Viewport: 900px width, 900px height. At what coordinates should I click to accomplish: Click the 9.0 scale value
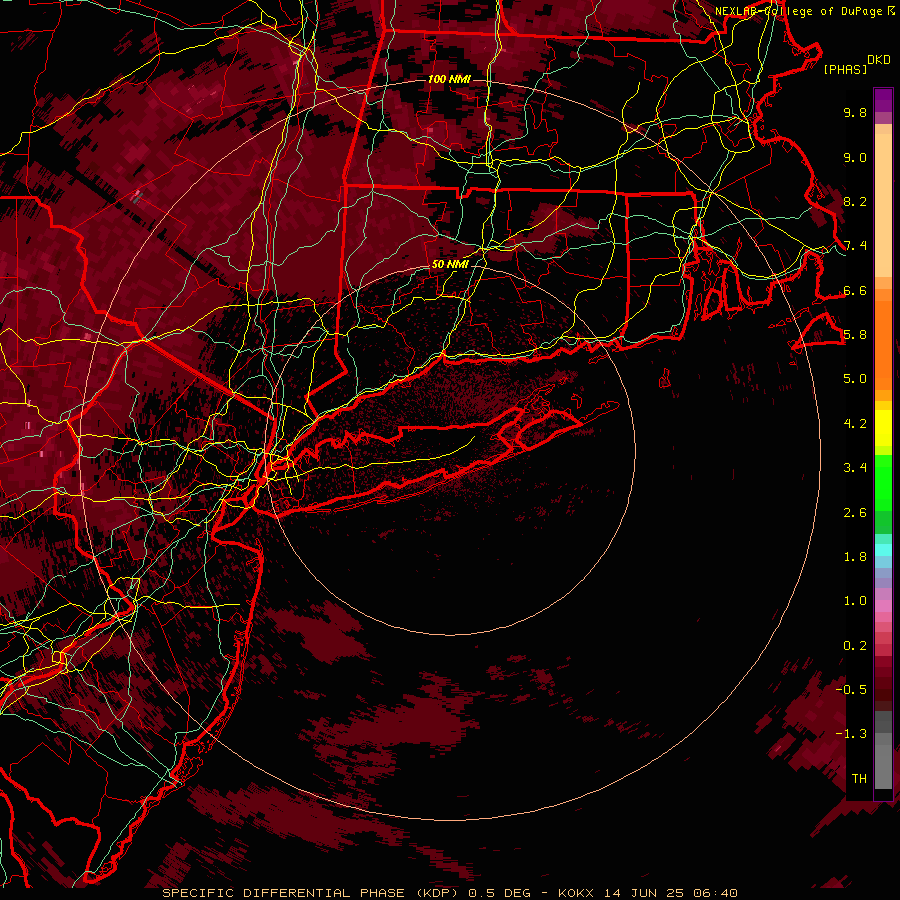855,157
